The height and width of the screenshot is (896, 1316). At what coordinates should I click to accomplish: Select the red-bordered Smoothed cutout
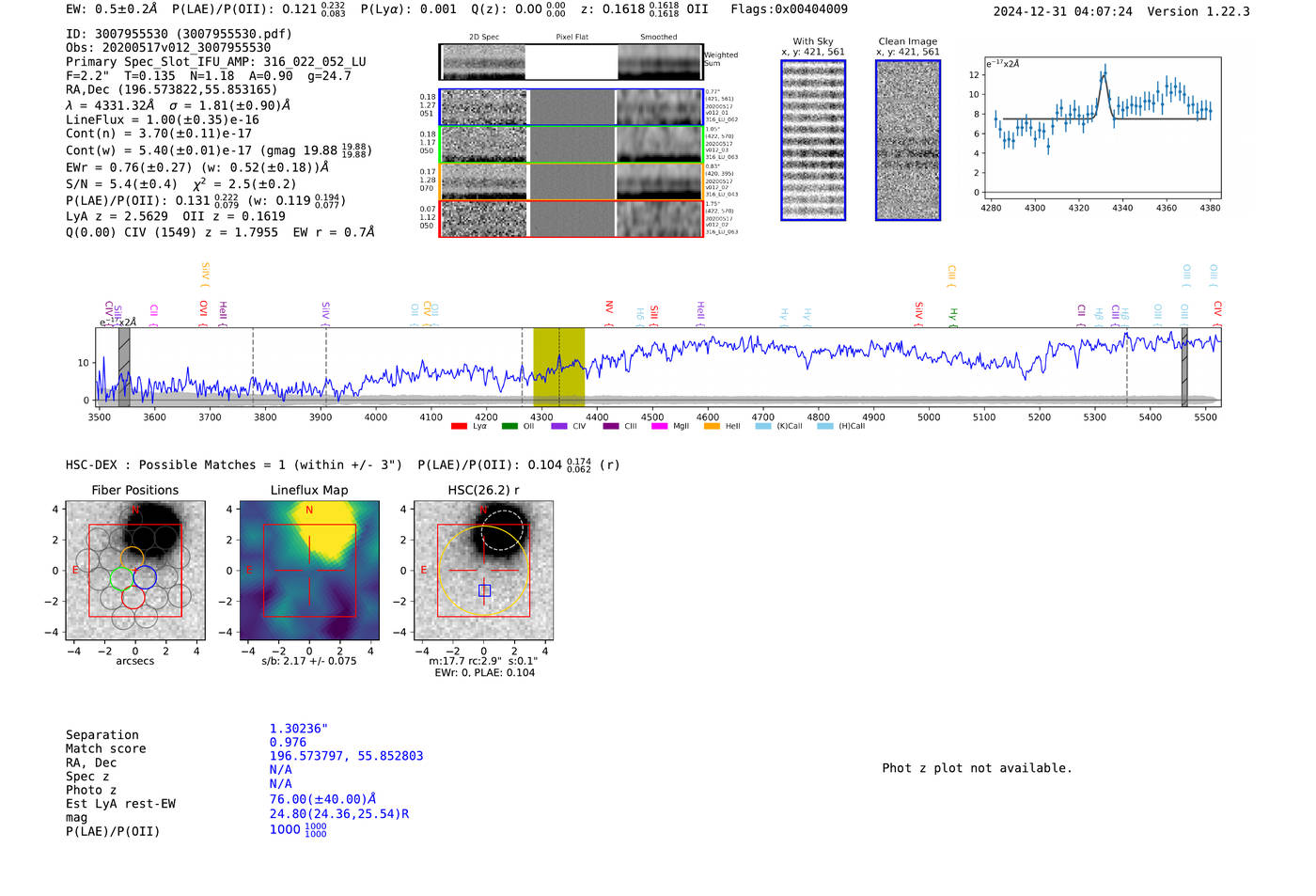660,219
